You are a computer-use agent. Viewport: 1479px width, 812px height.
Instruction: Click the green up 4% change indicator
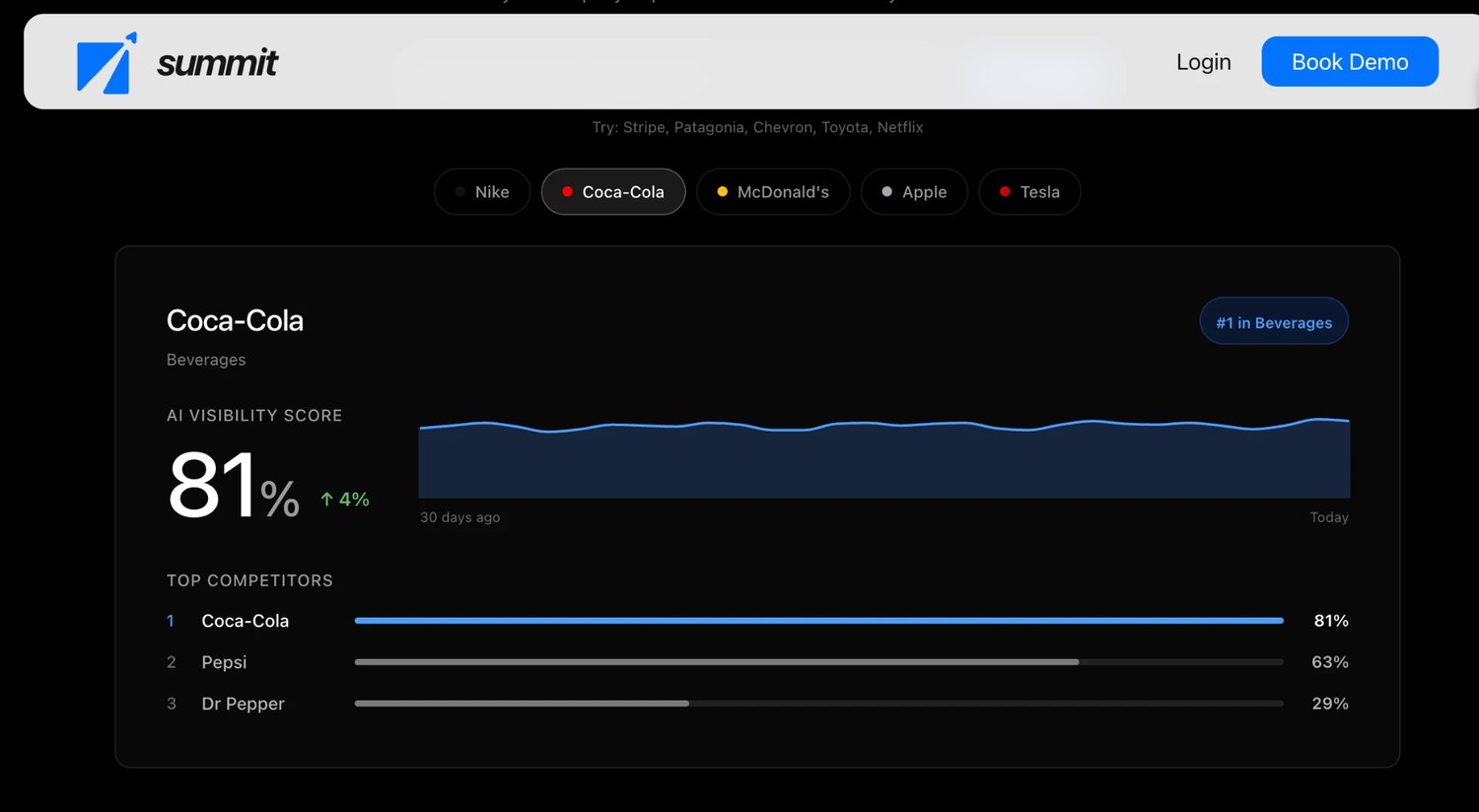344,500
